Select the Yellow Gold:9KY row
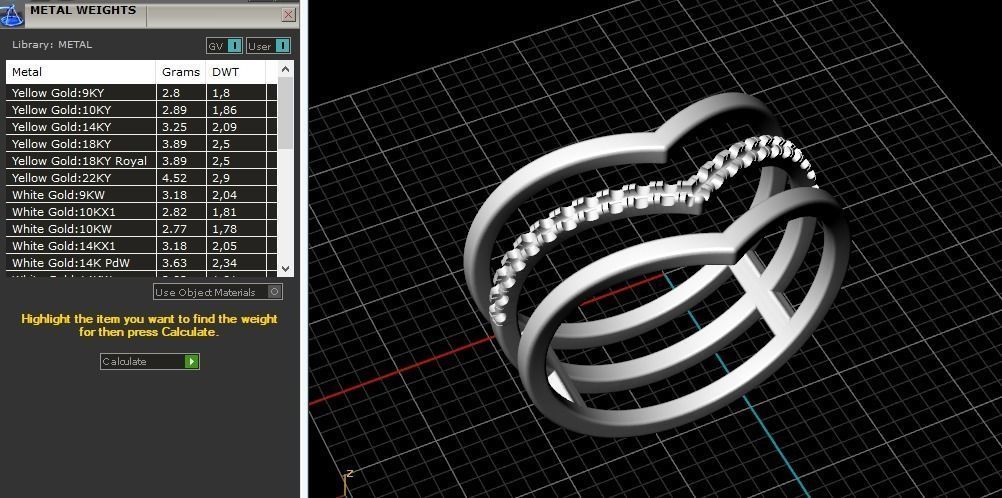Screen dimensions: 1002x498 (x=142, y=93)
